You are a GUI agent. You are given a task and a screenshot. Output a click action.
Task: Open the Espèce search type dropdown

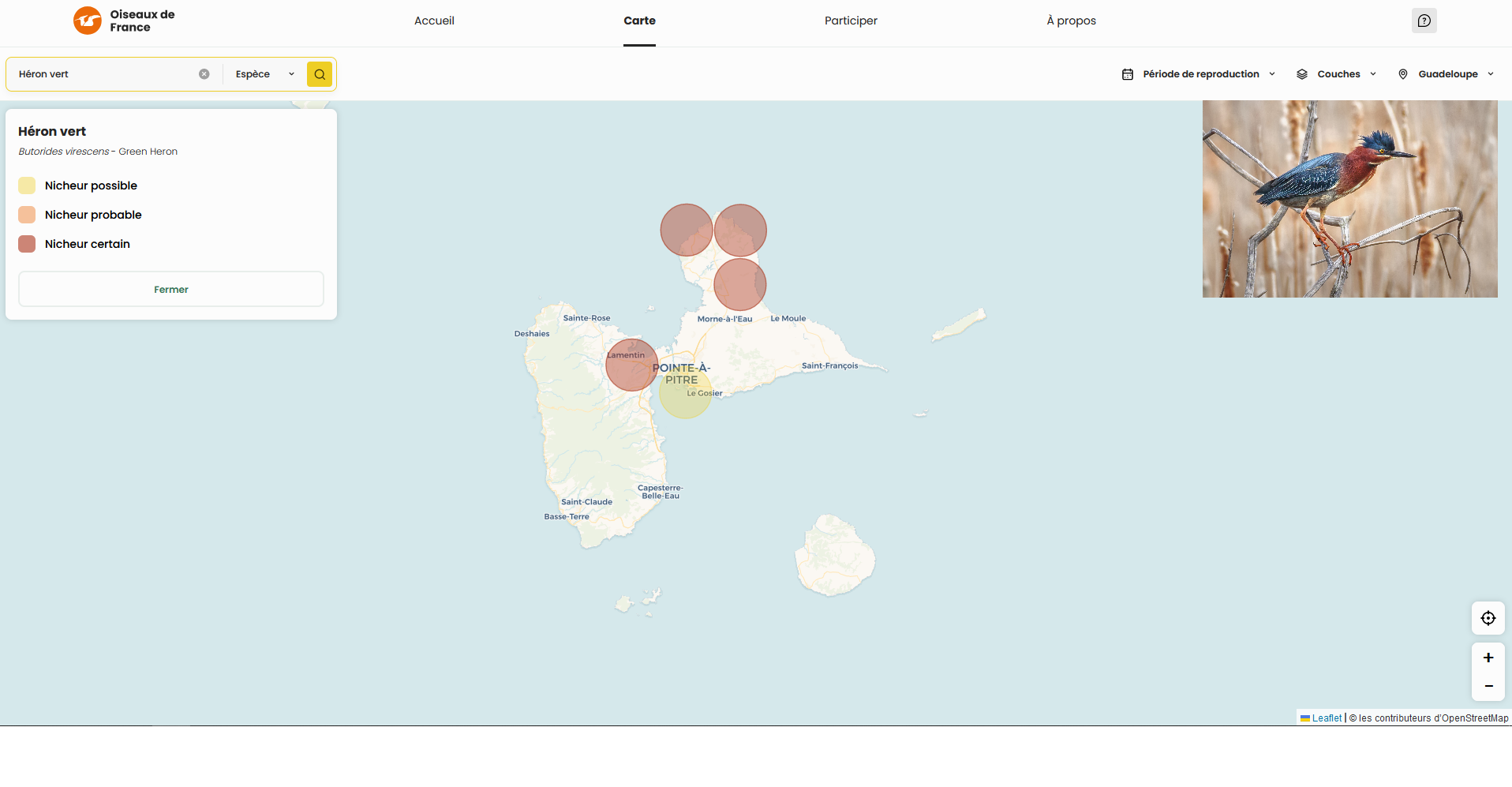click(x=264, y=74)
